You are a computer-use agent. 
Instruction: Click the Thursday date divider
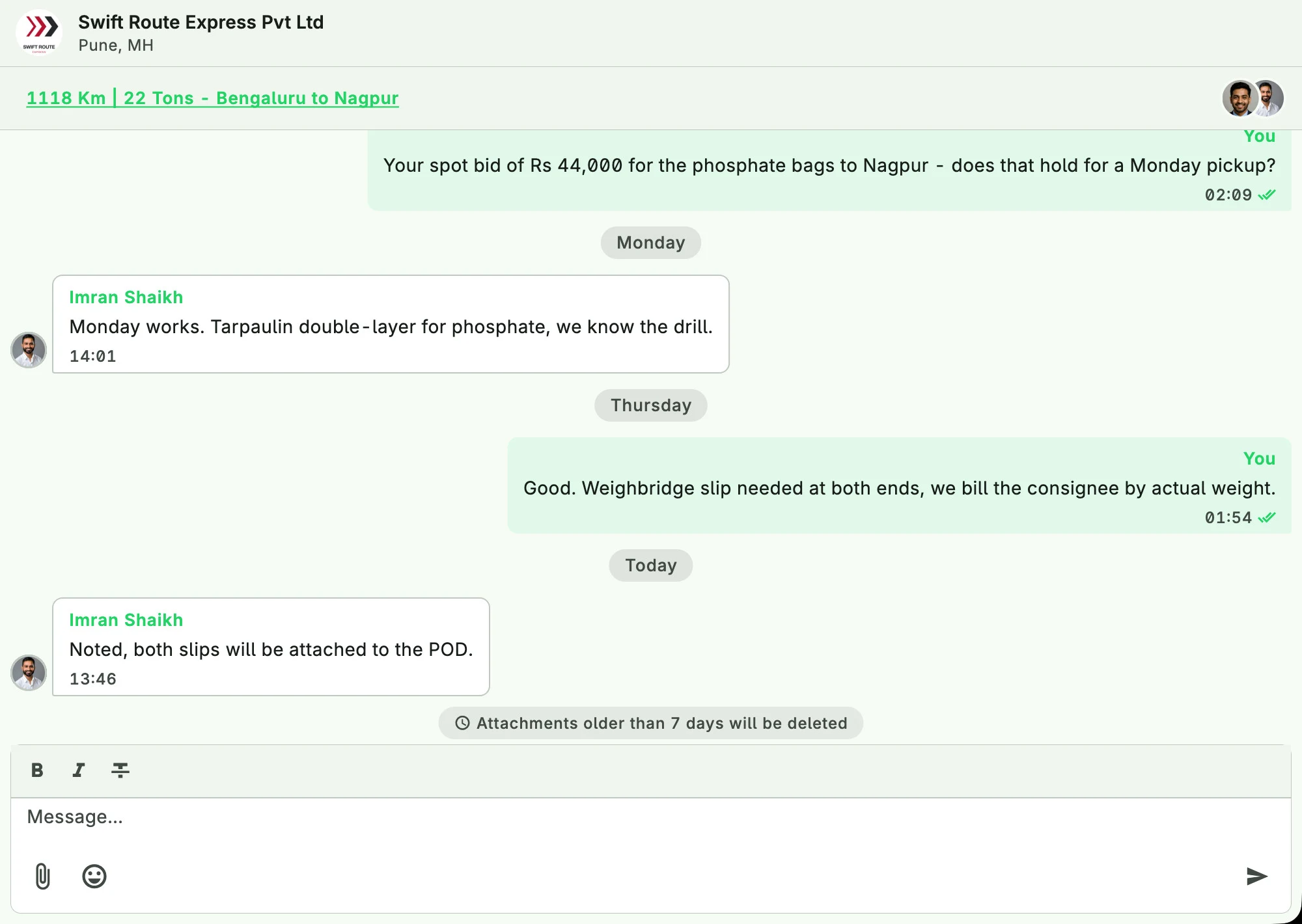(x=651, y=405)
